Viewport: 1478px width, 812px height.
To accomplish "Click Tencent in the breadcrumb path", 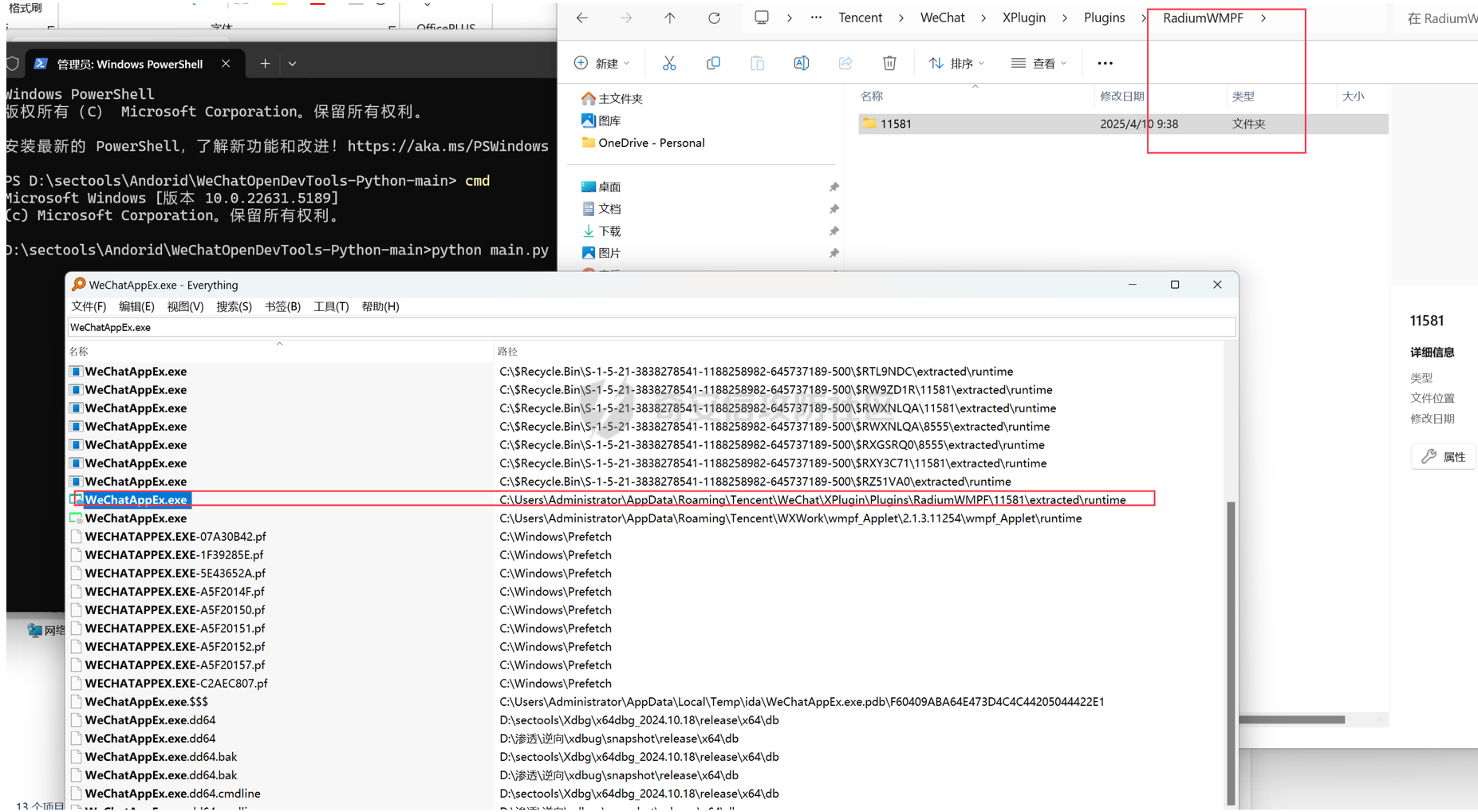I will click(x=861, y=18).
